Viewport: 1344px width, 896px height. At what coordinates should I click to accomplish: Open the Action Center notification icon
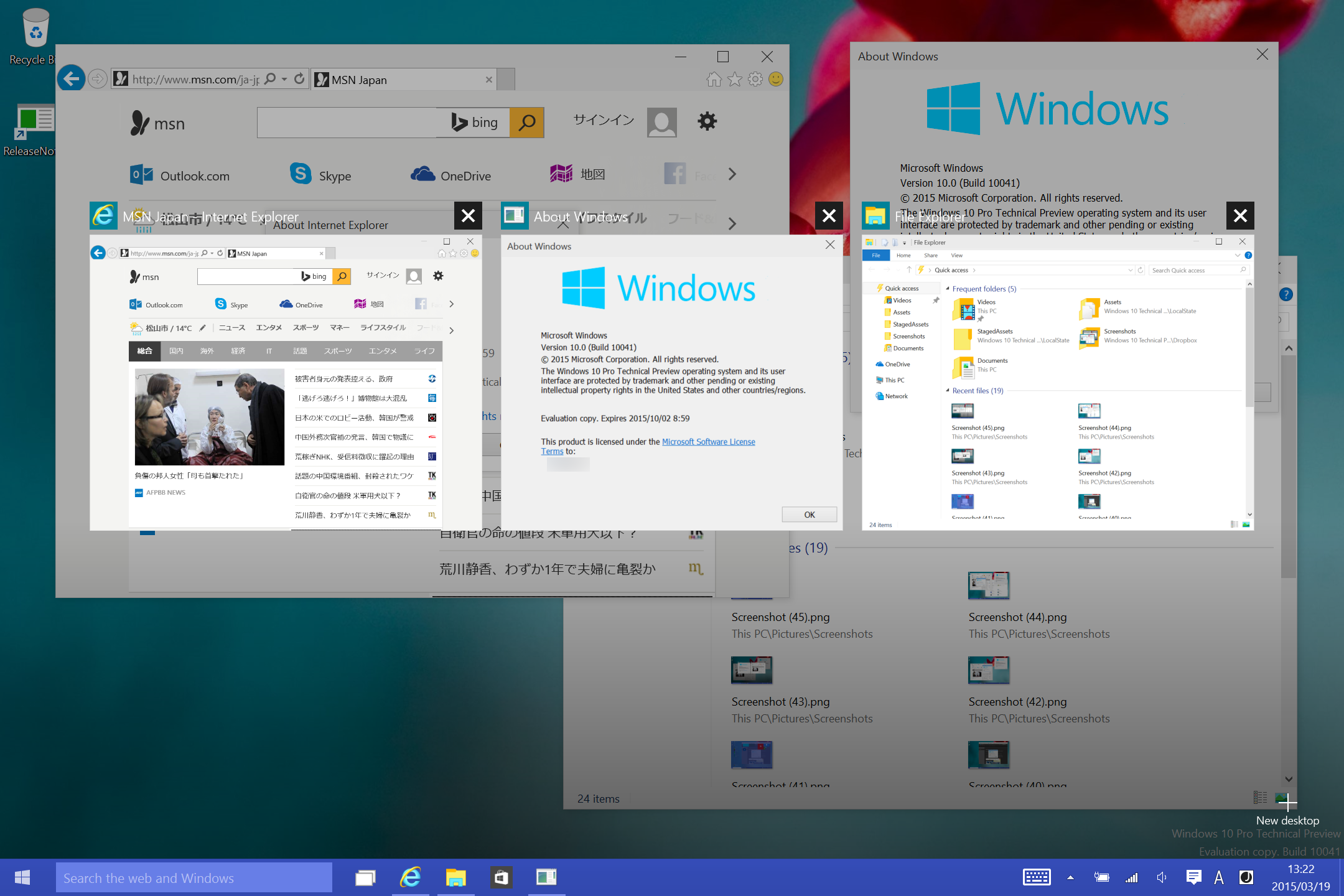point(1193,877)
